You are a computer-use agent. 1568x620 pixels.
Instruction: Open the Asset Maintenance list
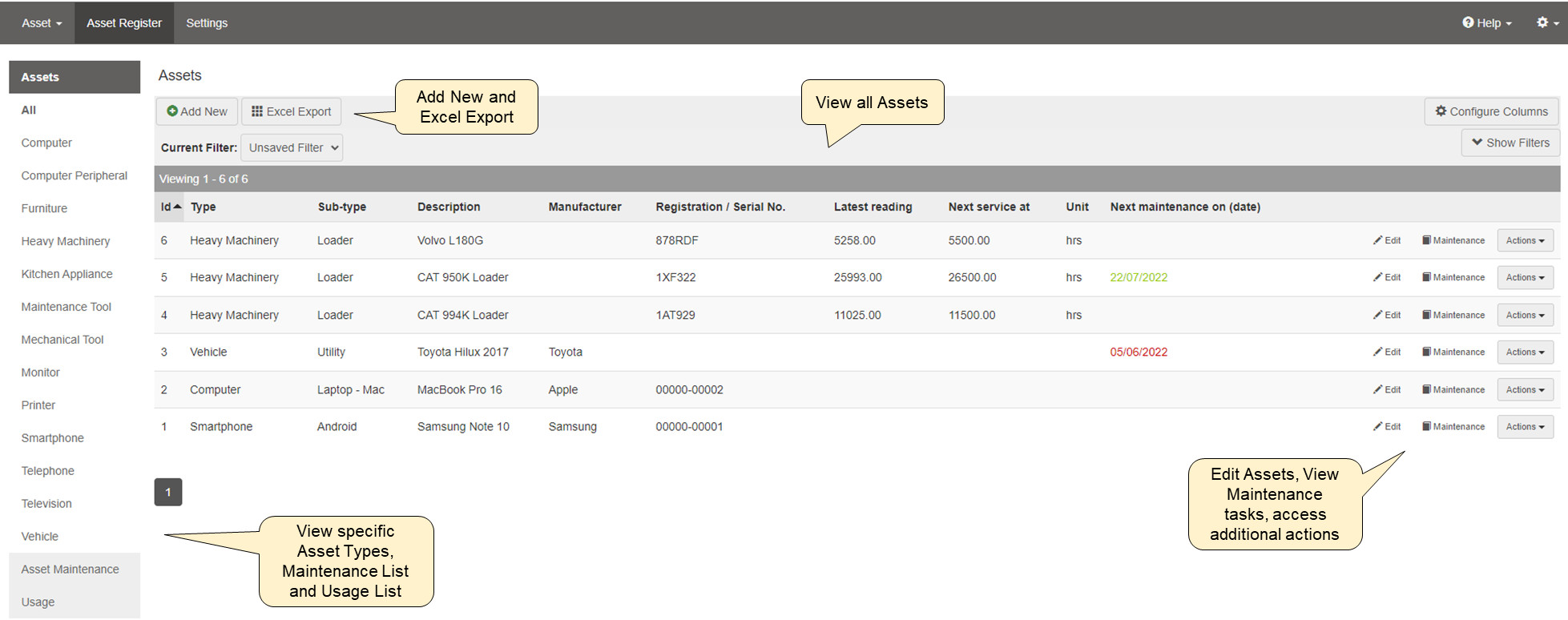[71, 570]
